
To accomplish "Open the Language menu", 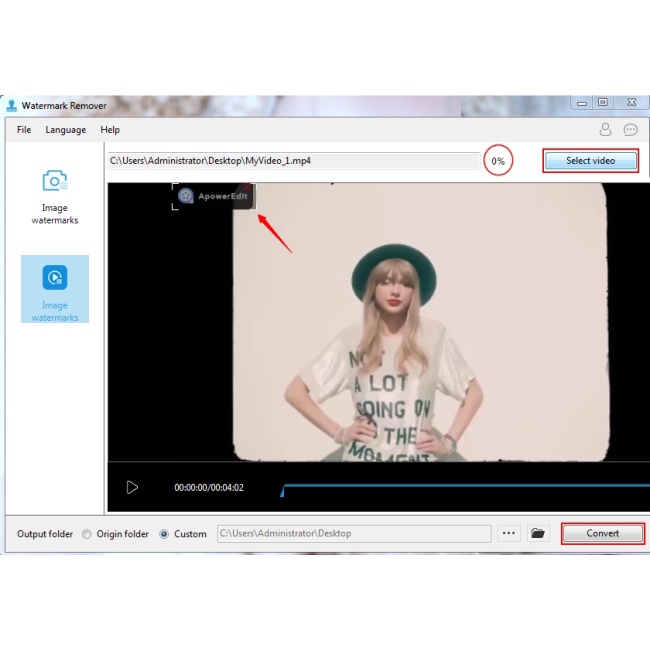I will click(65, 130).
